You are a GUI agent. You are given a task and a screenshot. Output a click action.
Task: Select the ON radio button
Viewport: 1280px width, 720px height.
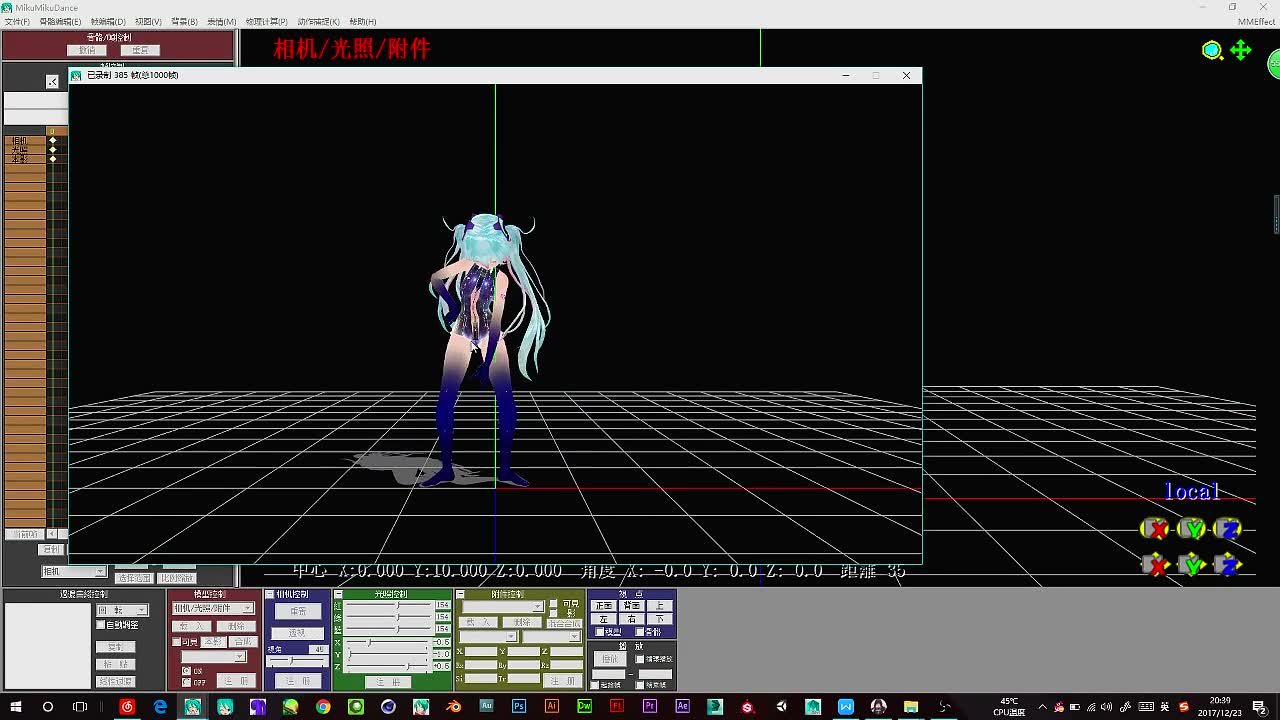186,671
